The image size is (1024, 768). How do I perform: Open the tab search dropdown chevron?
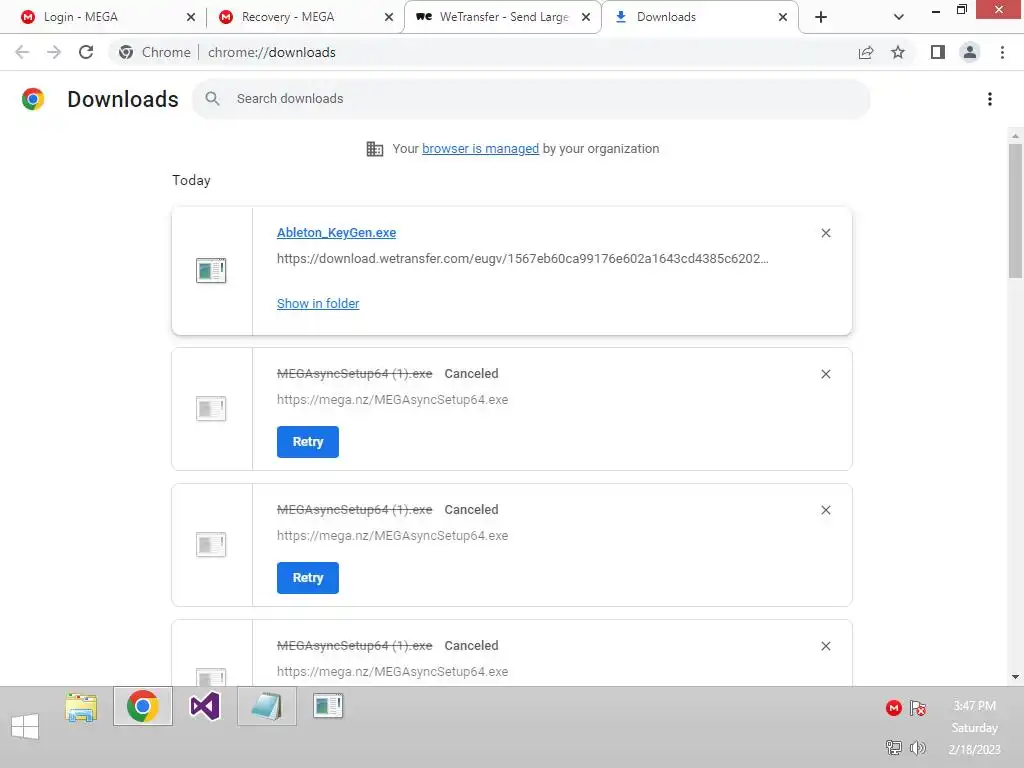click(899, 18)
